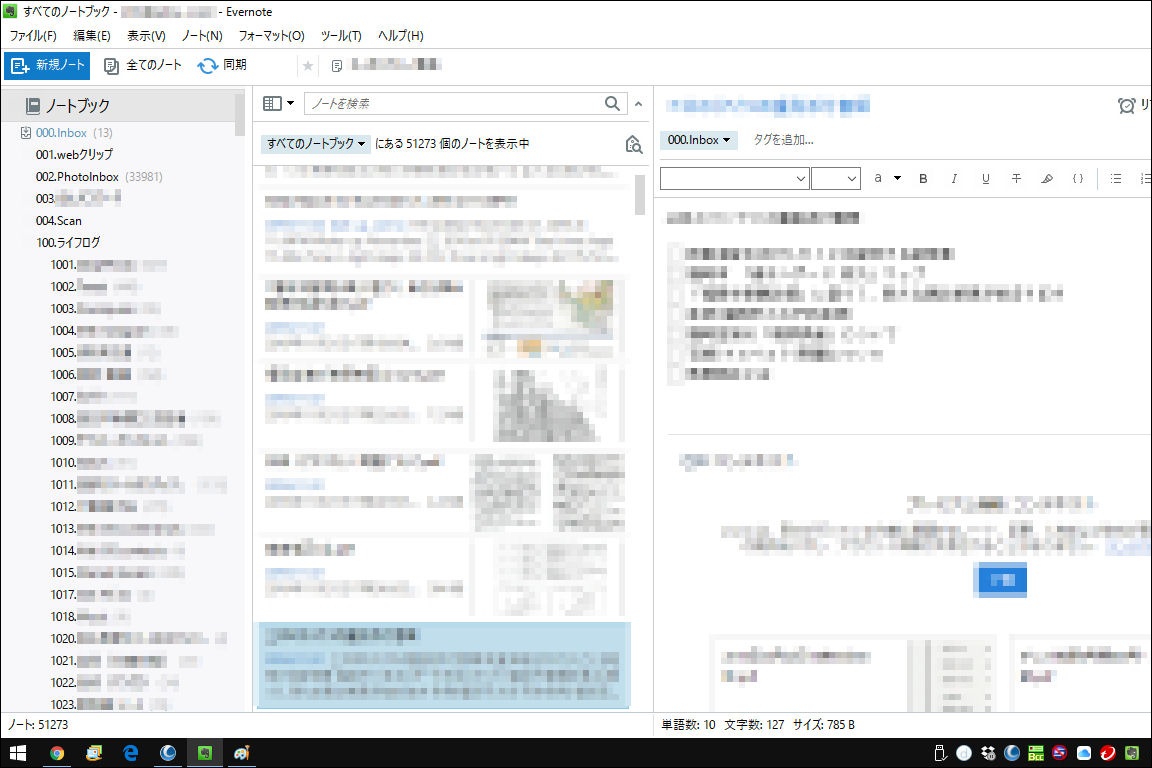Select the 100.ライフログ notebook stack
The height and width of the screenshot is (768, 1152).
(x=68, y=243)
